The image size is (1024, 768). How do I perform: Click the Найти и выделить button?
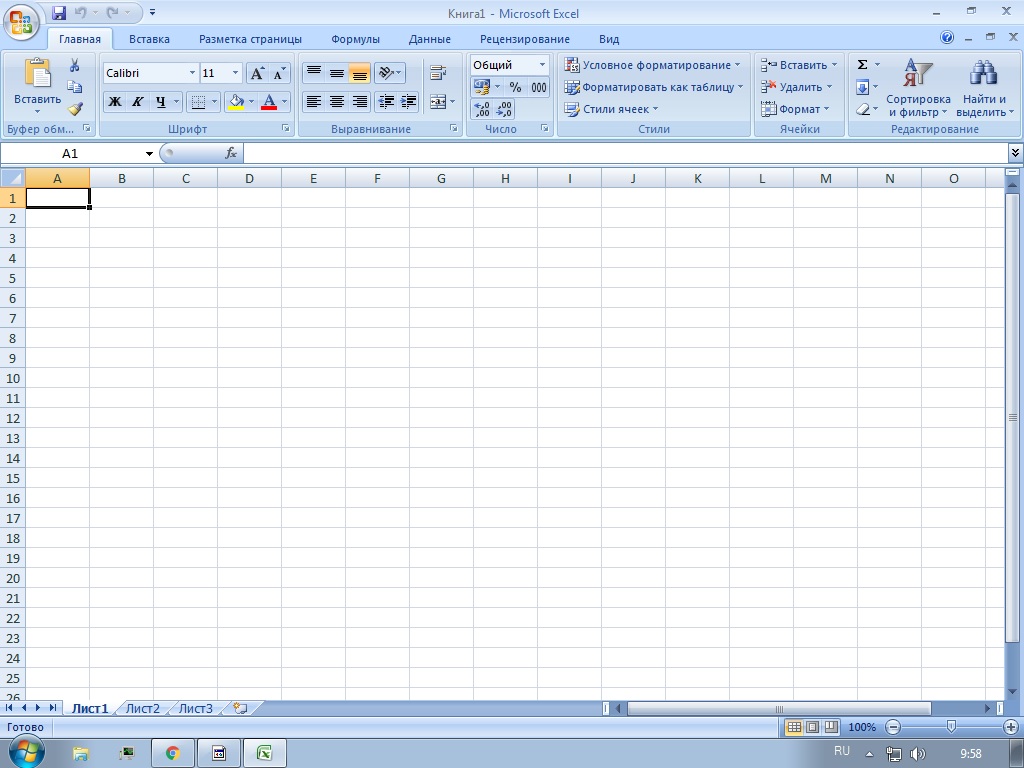(984, 90)
